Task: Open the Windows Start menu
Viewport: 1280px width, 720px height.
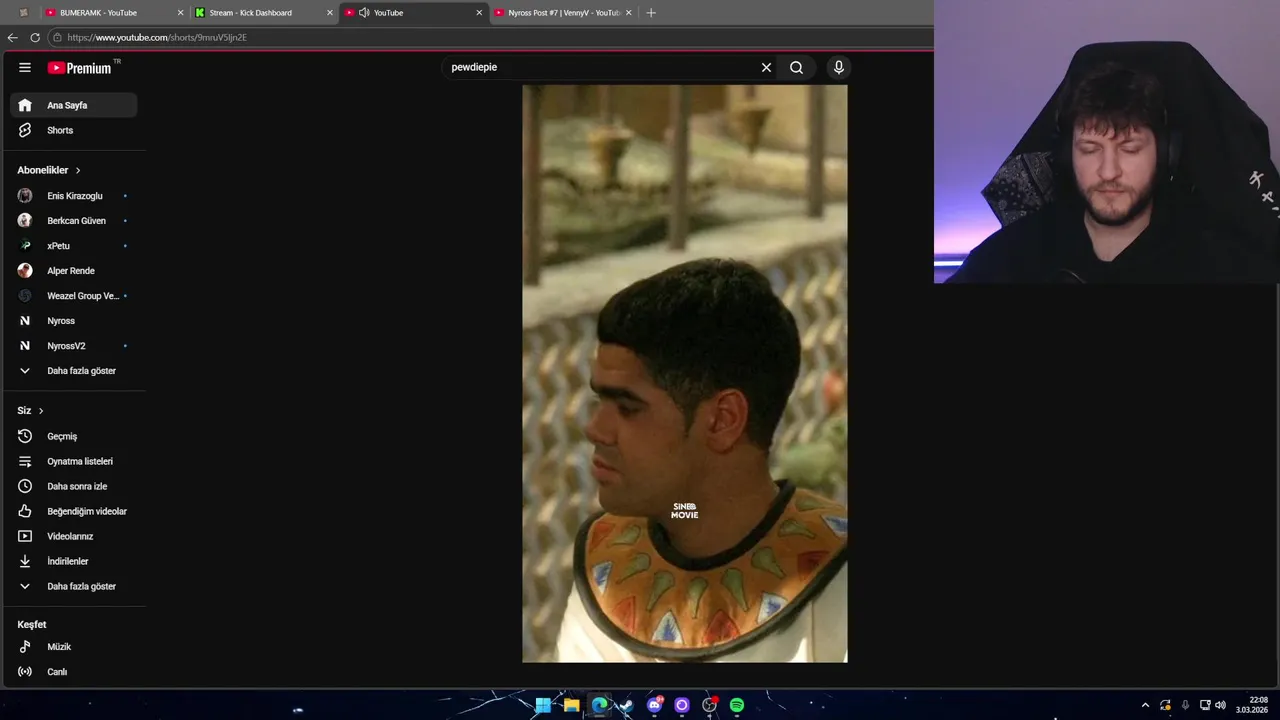Action: coord(543,705)
